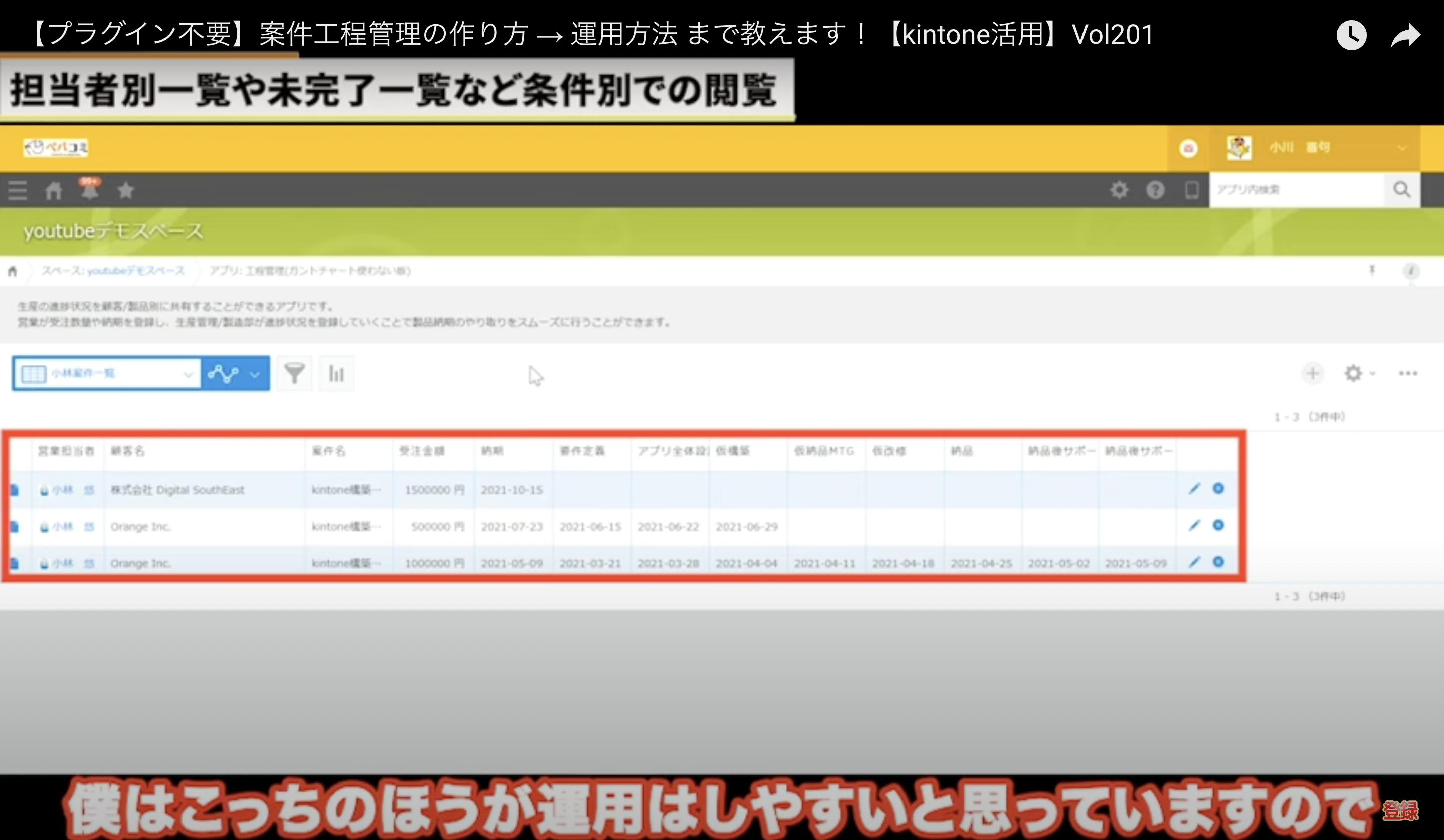Click the bar chart graph icon

click(x=336, y=373)
